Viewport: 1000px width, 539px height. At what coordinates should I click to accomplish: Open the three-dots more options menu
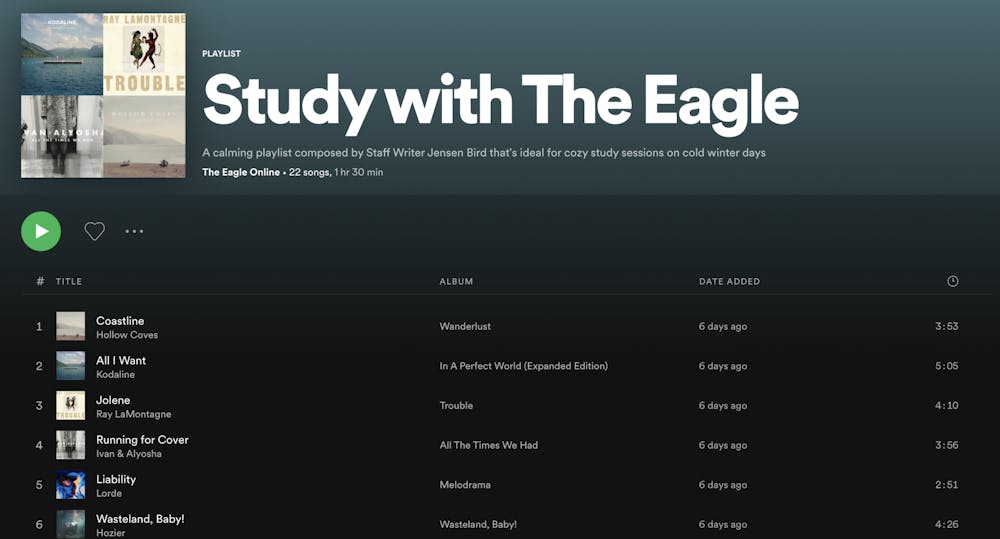134,231
